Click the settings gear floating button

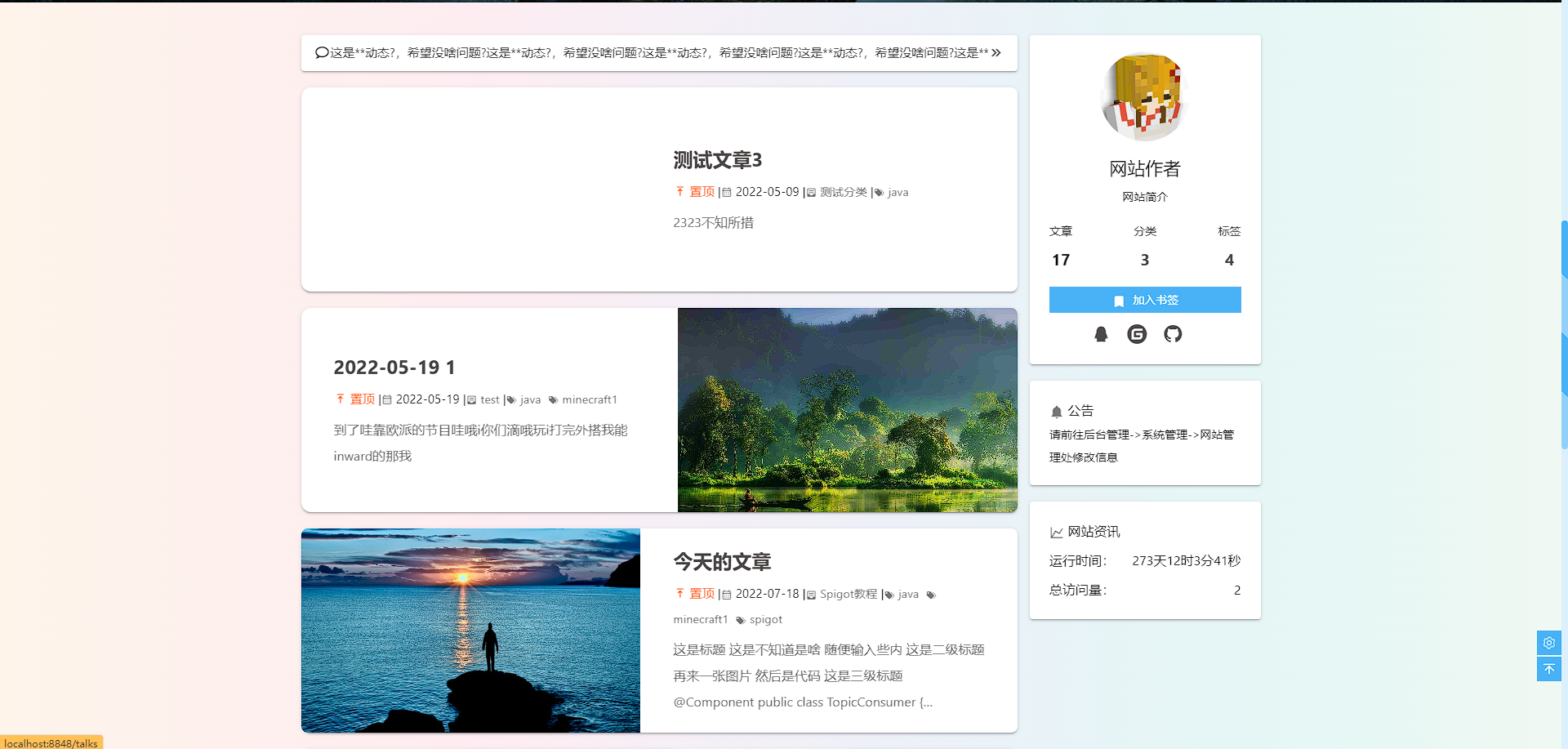1548,643
